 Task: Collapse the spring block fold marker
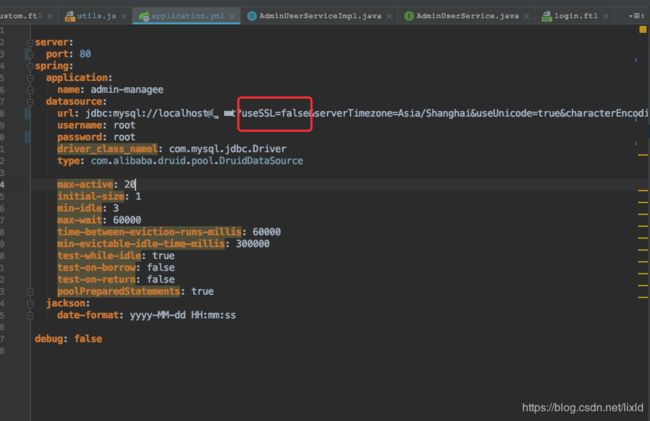point(30,66)
